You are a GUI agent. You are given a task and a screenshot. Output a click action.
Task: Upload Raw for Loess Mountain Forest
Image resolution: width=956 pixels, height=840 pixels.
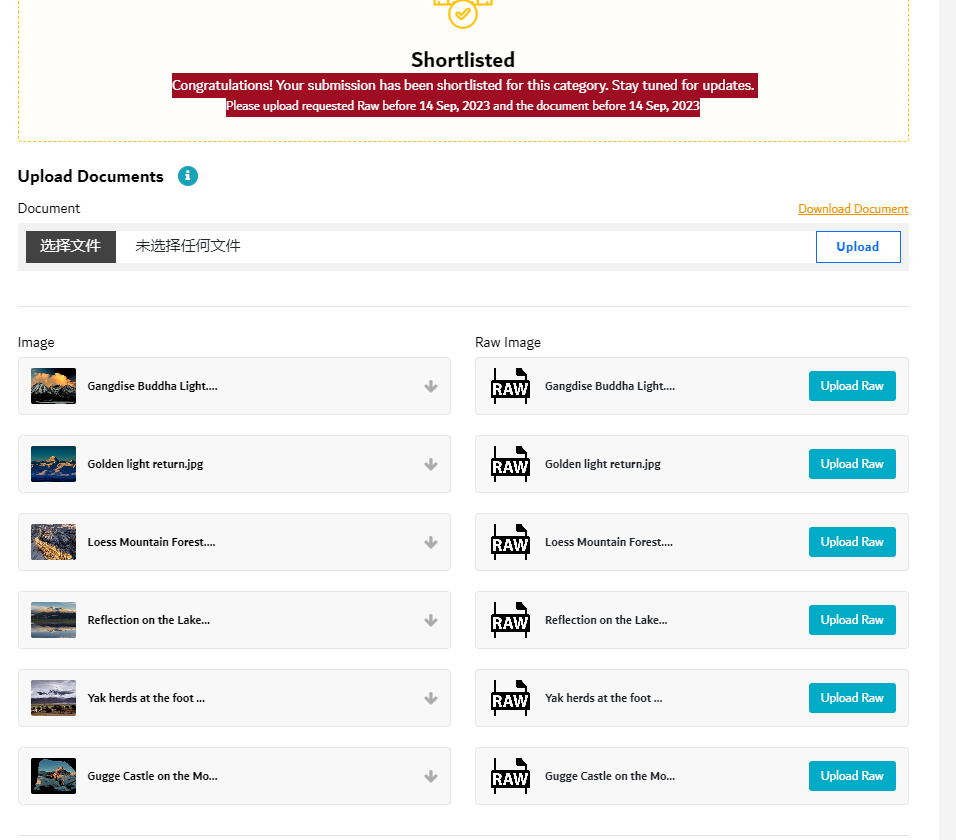coord(852,542)
